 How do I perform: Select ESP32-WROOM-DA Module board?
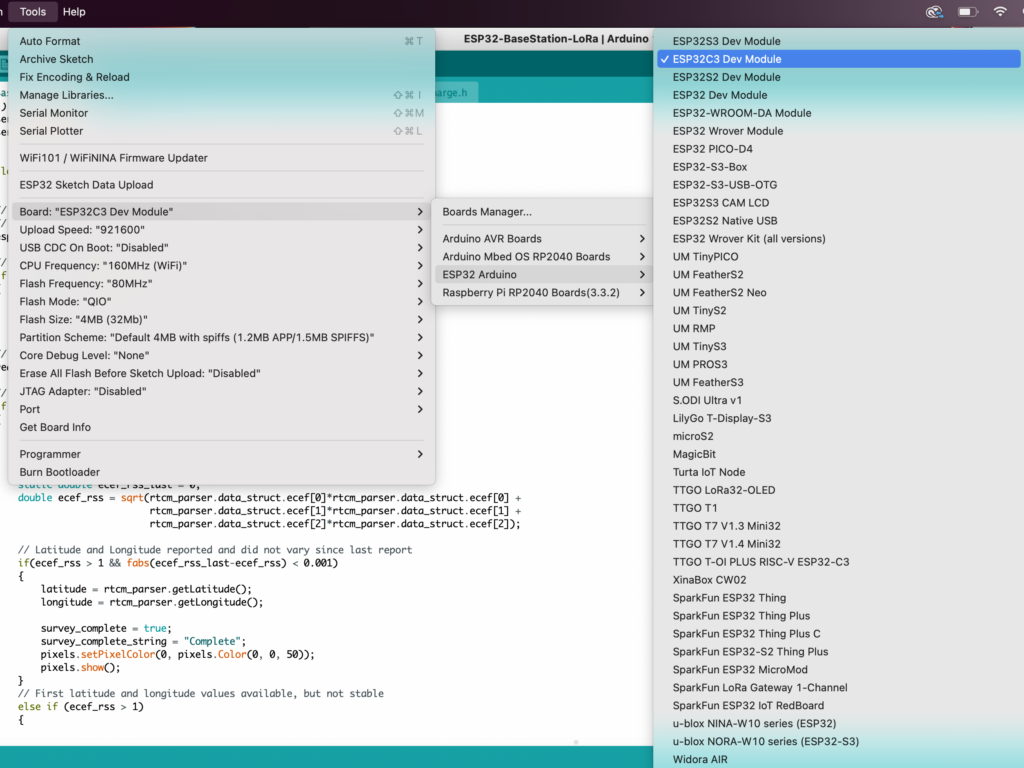pos(839,113)
